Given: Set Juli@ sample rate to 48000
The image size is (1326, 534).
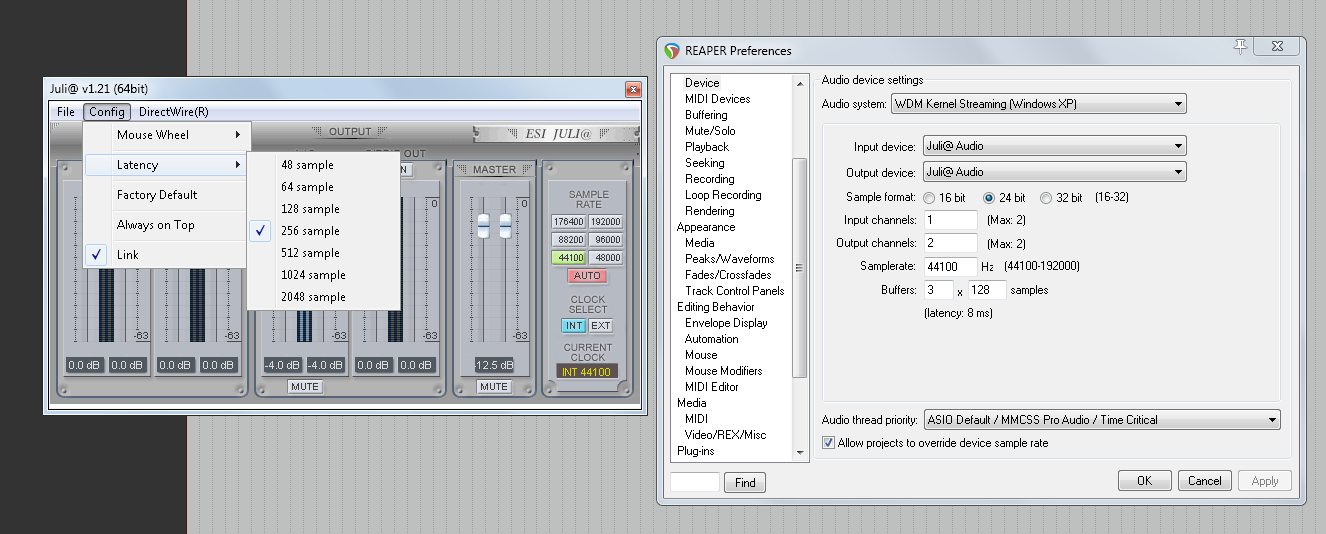Looking at the screenshot, I should [605, 258].
